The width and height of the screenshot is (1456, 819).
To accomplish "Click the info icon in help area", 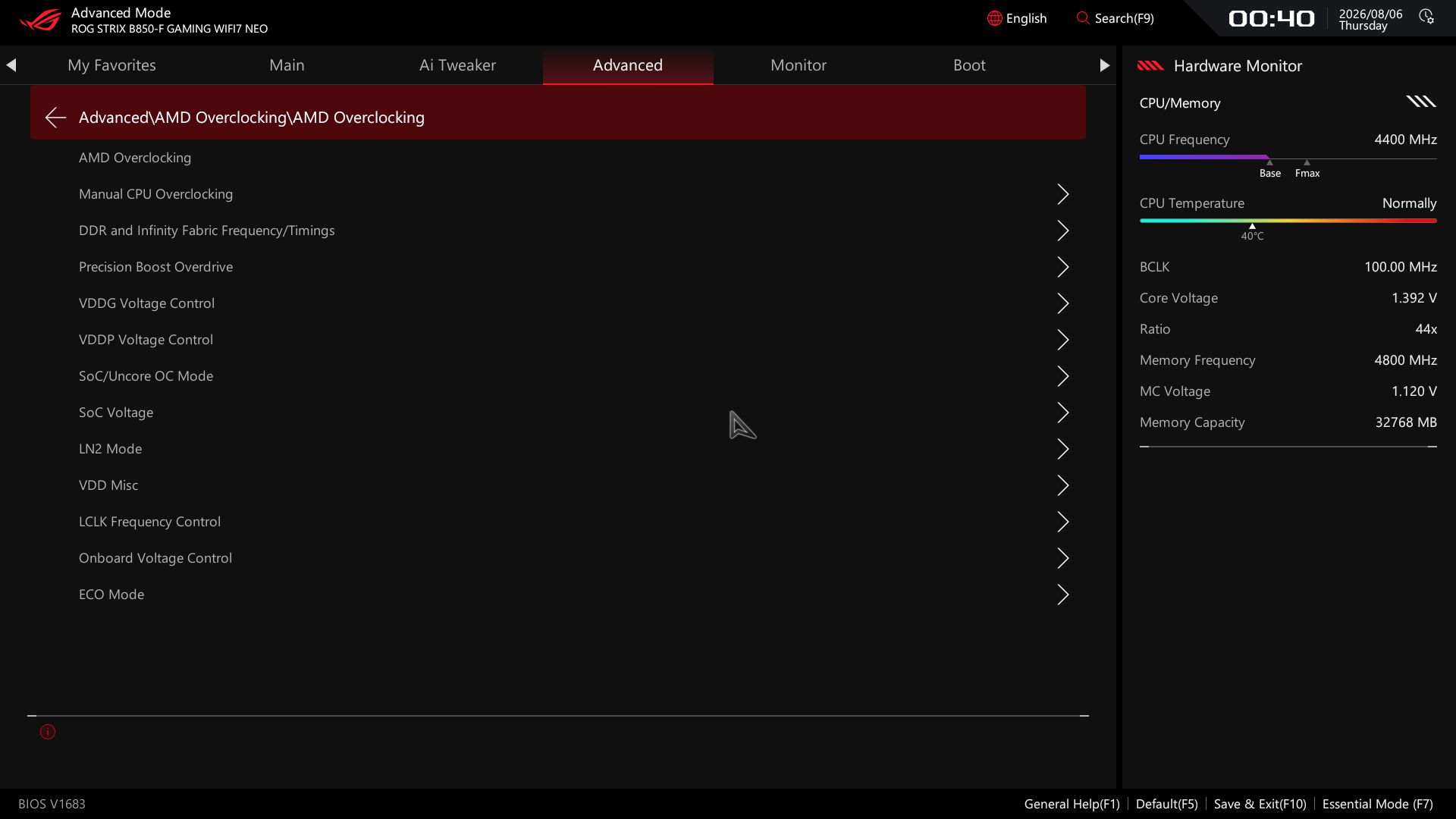I will point(48,732).
